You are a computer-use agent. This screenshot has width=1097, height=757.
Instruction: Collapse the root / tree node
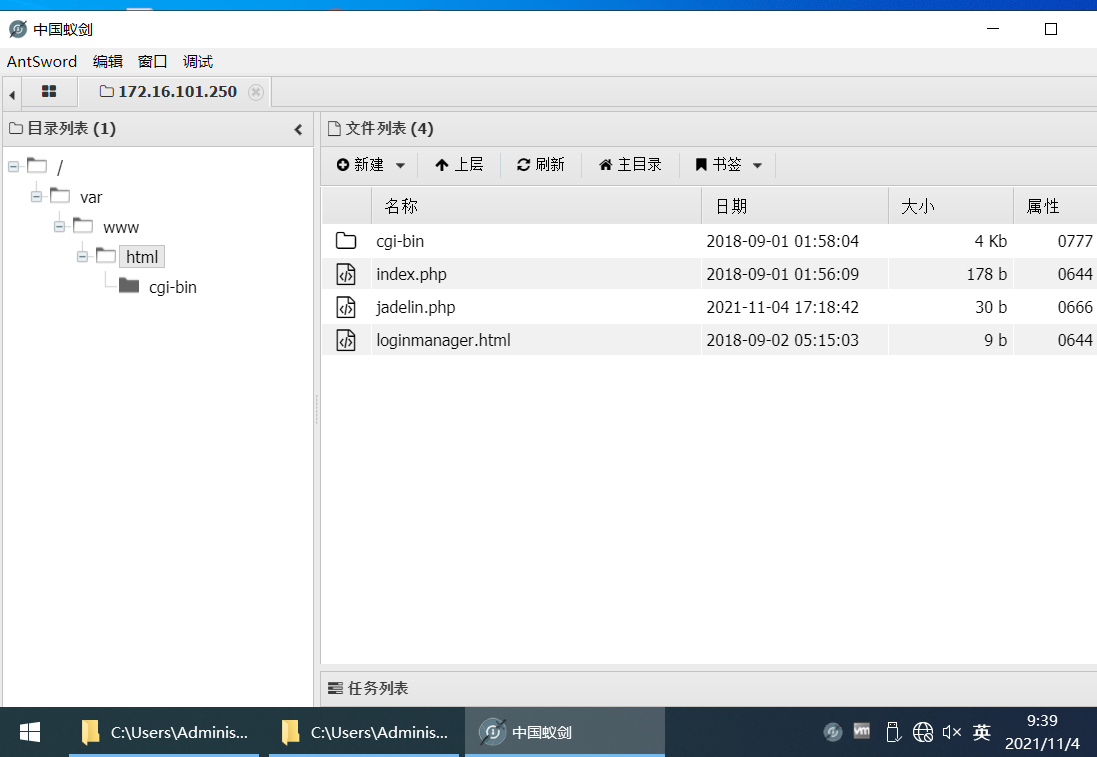13,167
